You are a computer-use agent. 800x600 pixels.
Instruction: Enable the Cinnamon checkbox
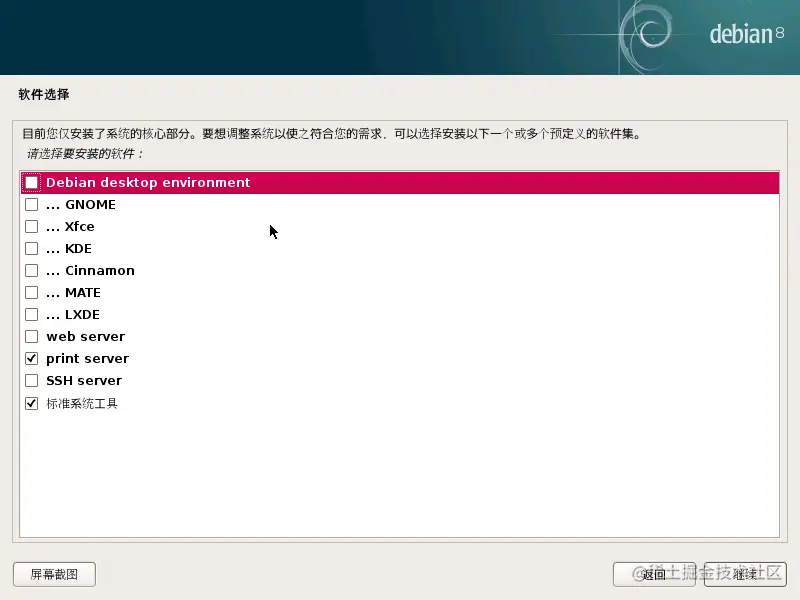tap(32, 270)
